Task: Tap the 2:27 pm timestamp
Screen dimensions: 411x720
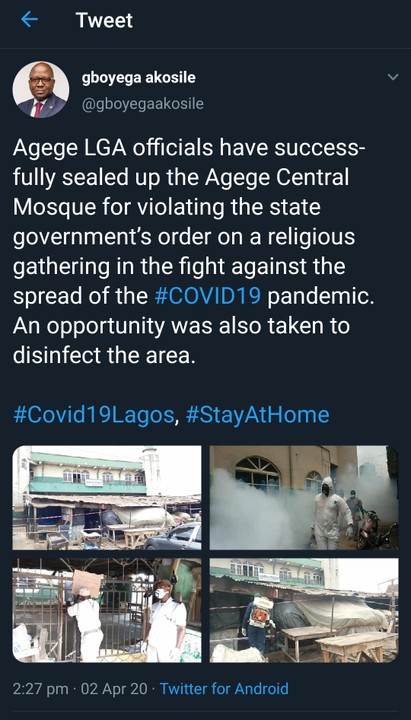Action: [x=41, y=689]
